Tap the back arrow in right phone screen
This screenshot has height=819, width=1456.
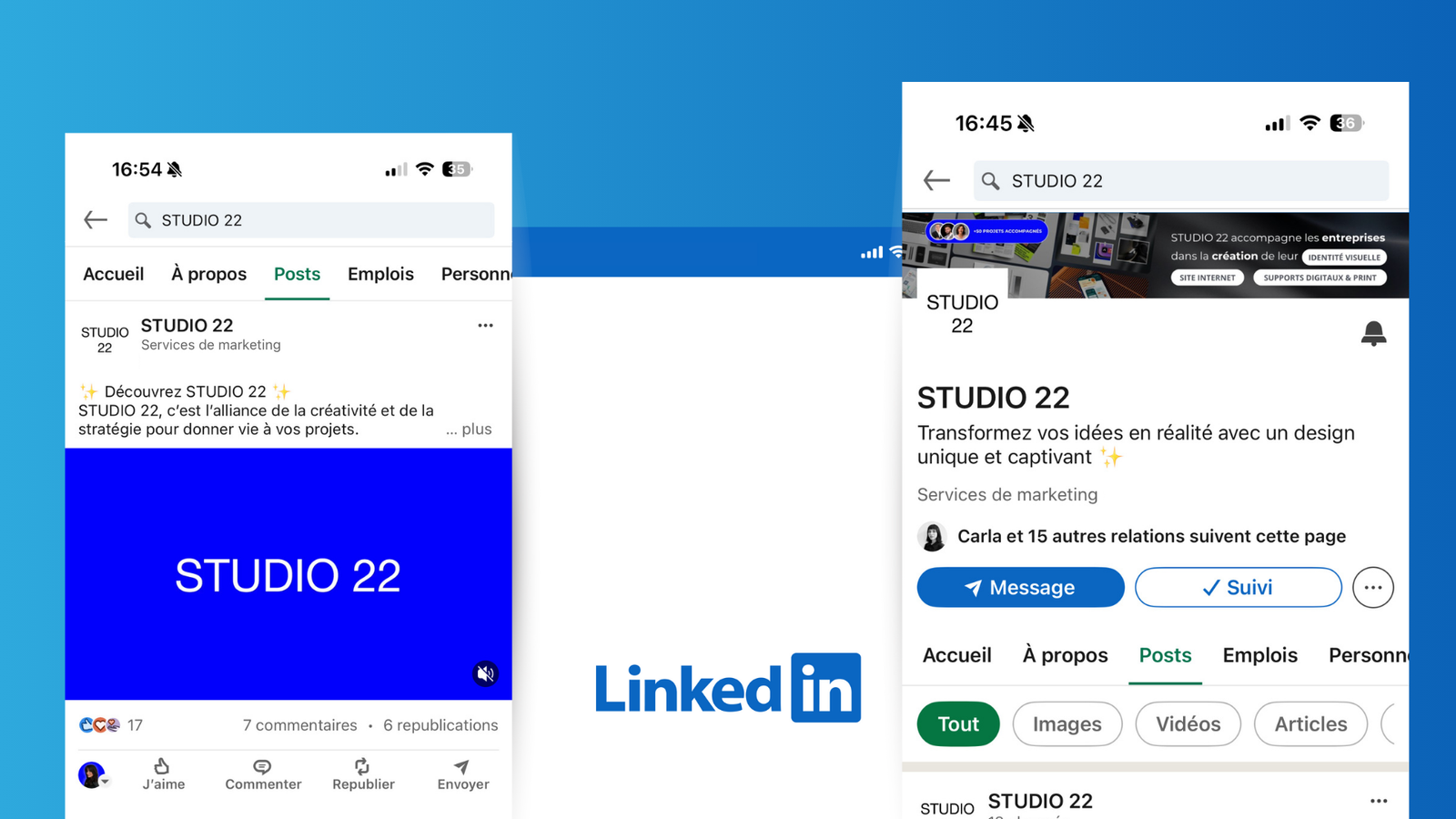(x=936, y=180)
